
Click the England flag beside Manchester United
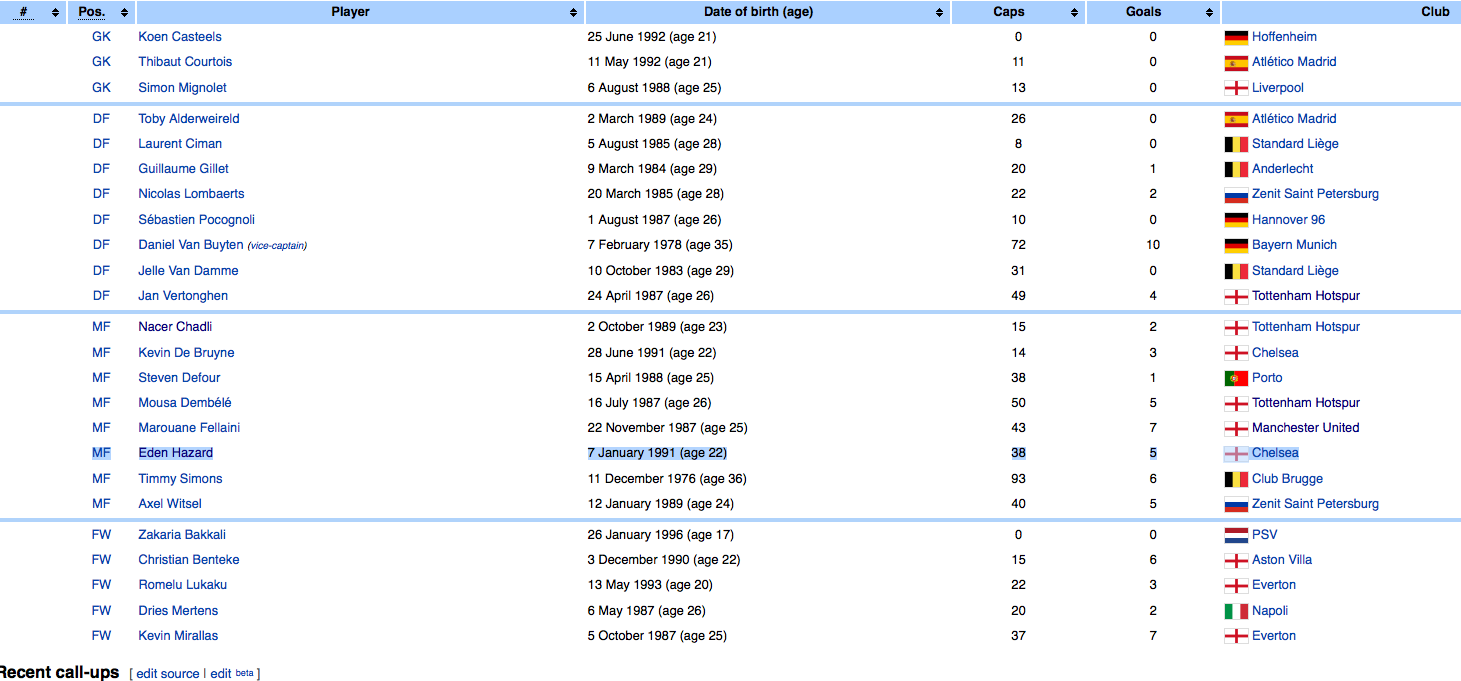pyautogui.click(x=1236, y=428)
